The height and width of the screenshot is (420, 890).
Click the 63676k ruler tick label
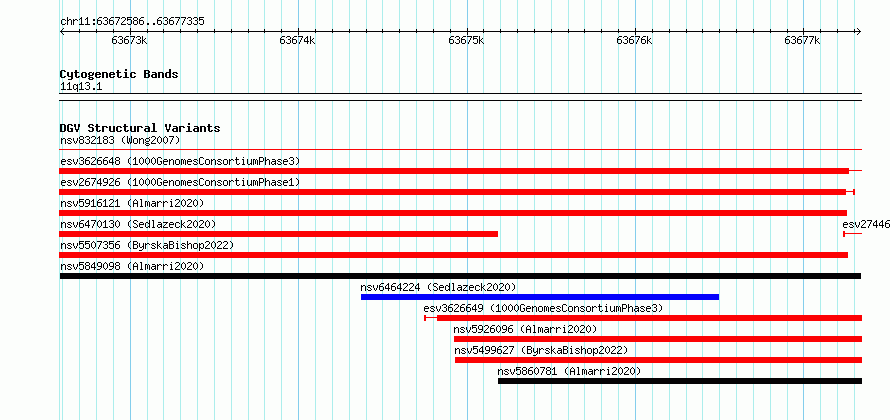click(634, 40)
